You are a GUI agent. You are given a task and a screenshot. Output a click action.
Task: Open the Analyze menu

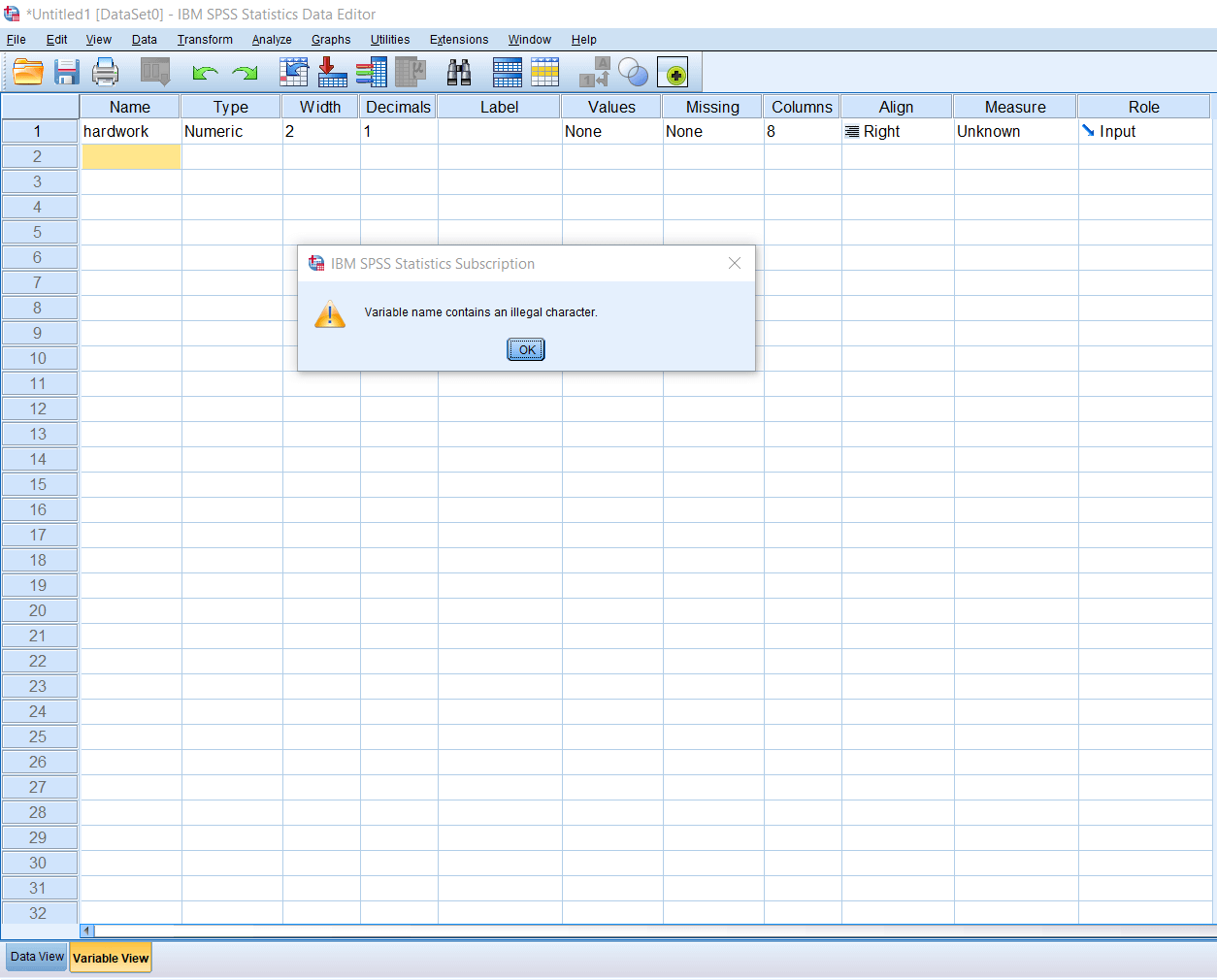(272, 40)
